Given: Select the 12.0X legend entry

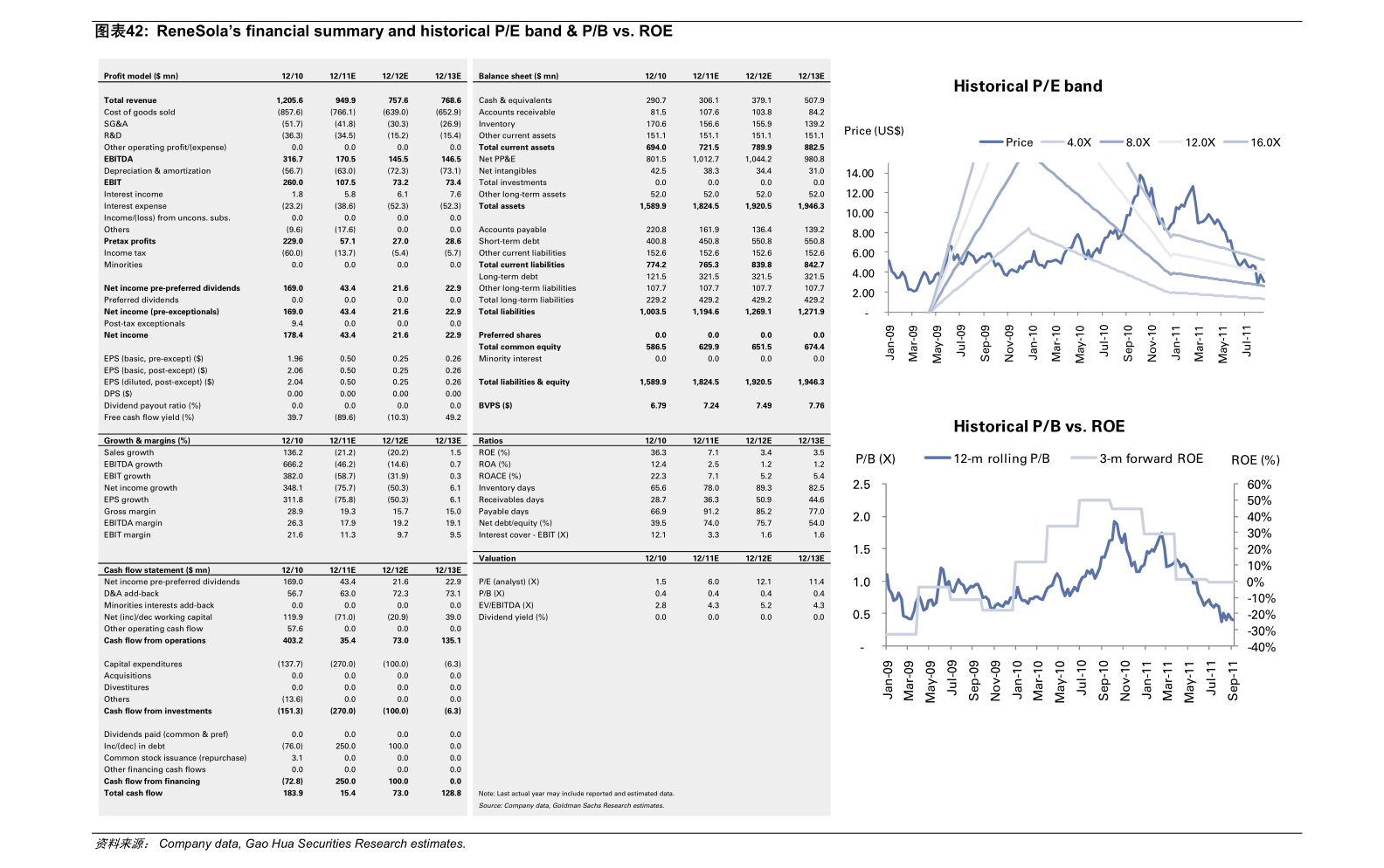Looking at the screenshot, I should coord(1187,142).
